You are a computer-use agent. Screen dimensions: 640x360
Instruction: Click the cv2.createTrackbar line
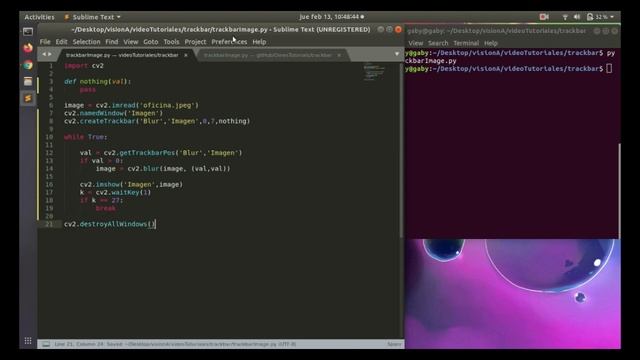(x=157, y=121)
